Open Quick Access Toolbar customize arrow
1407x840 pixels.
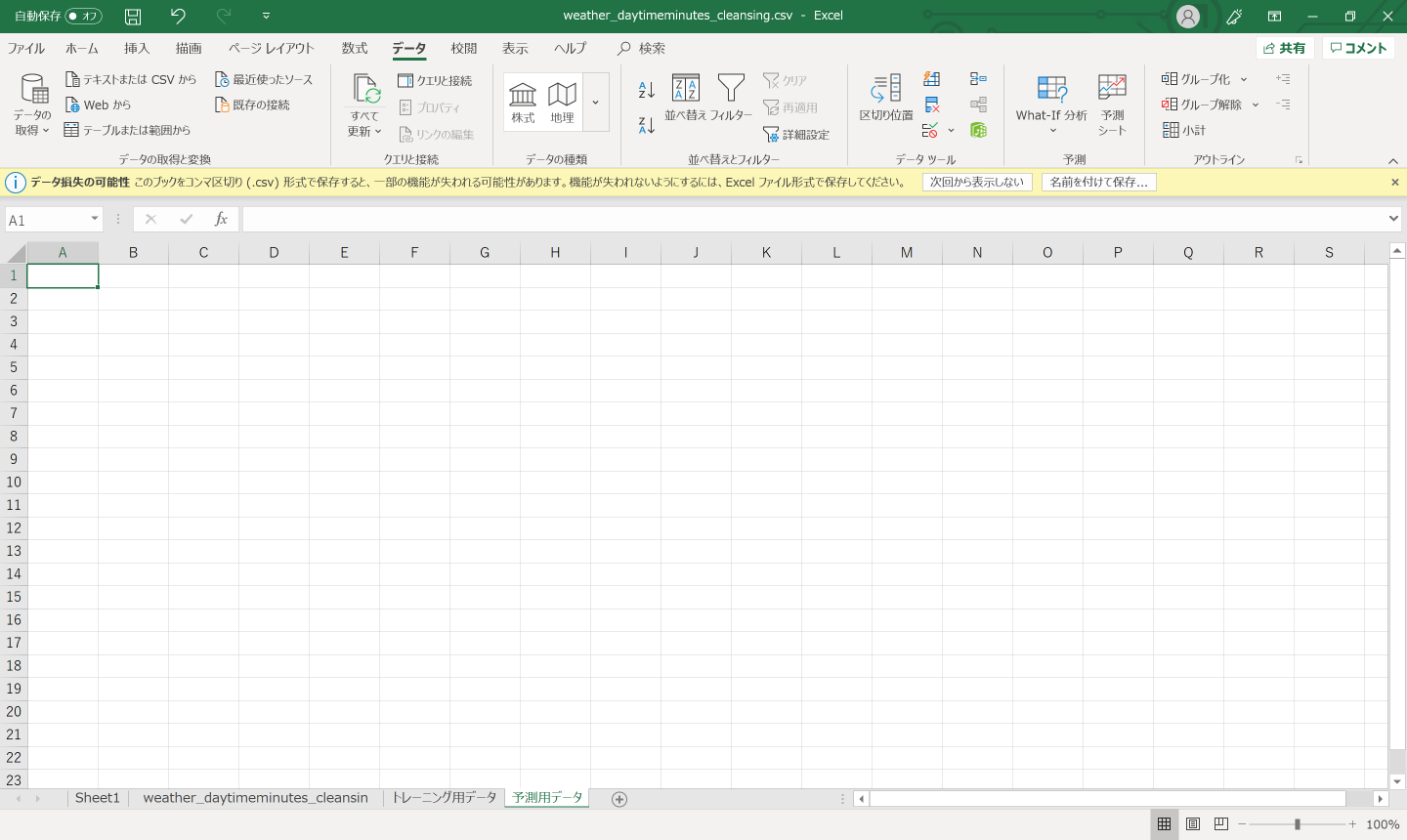(266, 16)
